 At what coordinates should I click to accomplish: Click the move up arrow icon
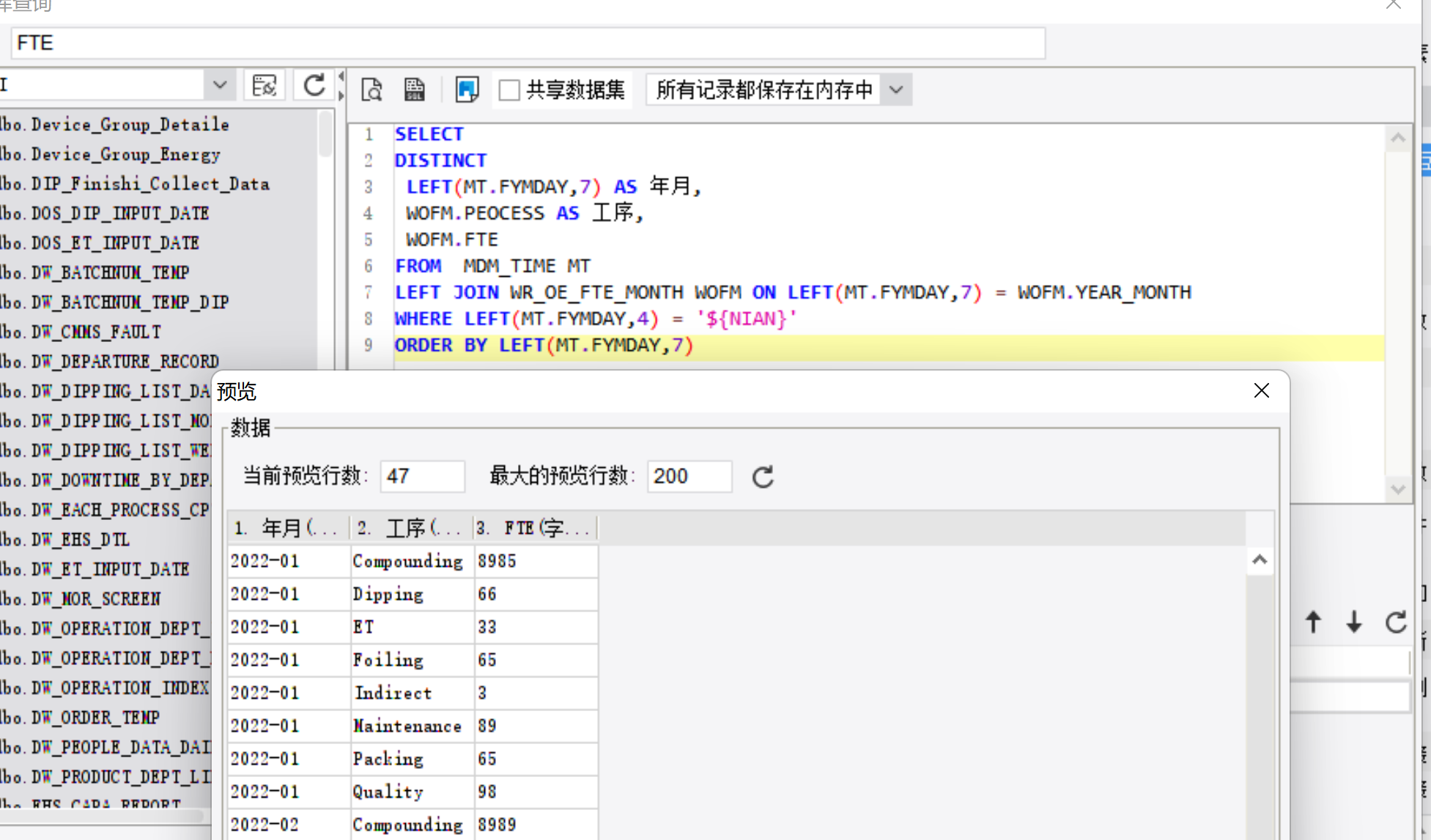[x=1313, y=622]
